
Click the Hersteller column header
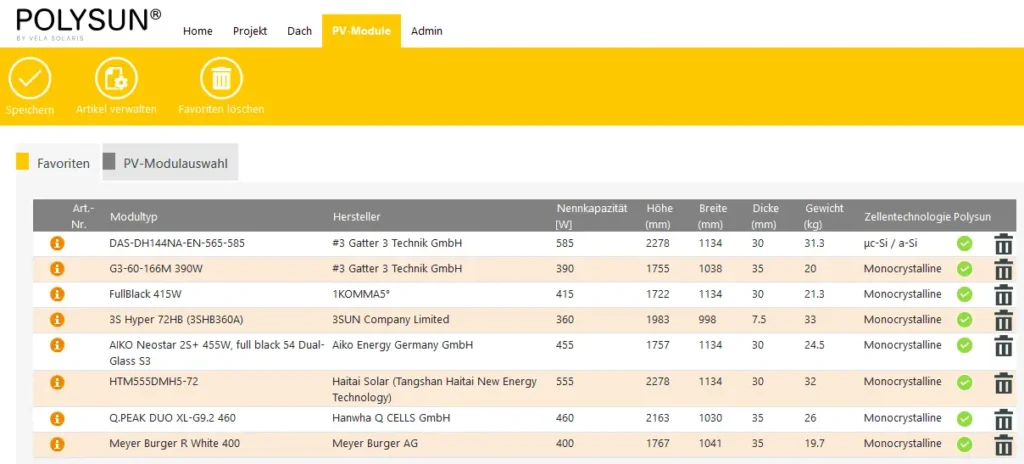pos(356,217)
